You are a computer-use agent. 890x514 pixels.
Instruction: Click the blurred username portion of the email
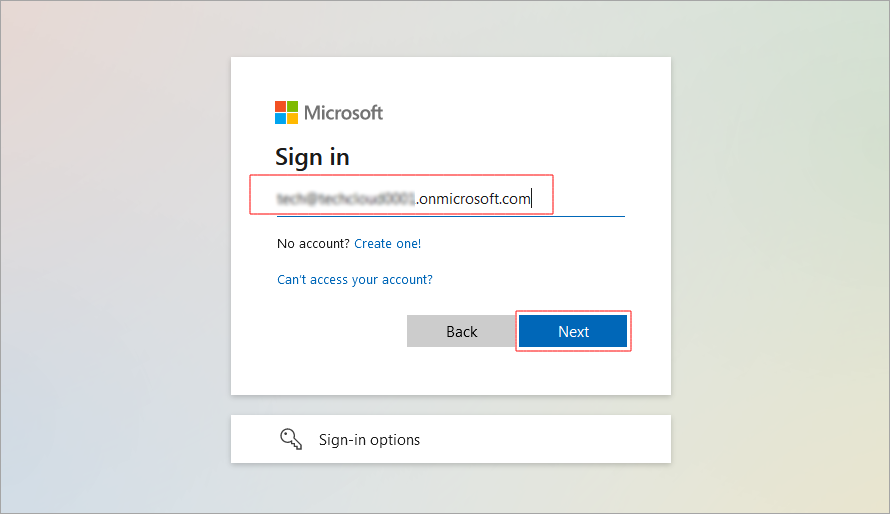[x=345, y=199]
